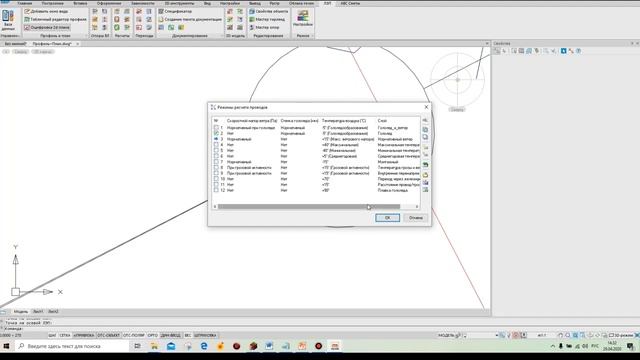
Task: Switch to the Облака точек ribbon tab
Action: tap(302, 3)
